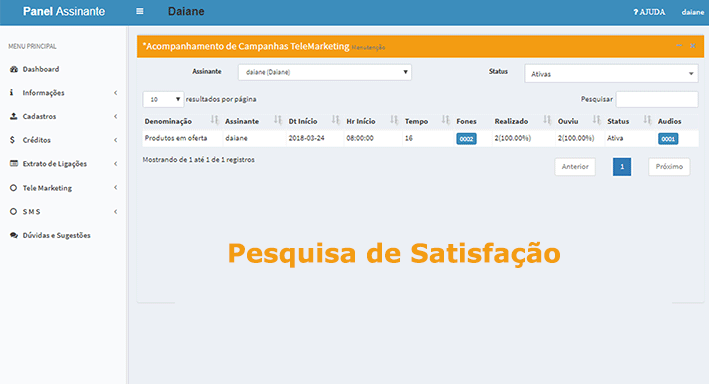Screen dimensions: 709x384
Task: Click in the Pesquisar search field
Action: [657, 99]
